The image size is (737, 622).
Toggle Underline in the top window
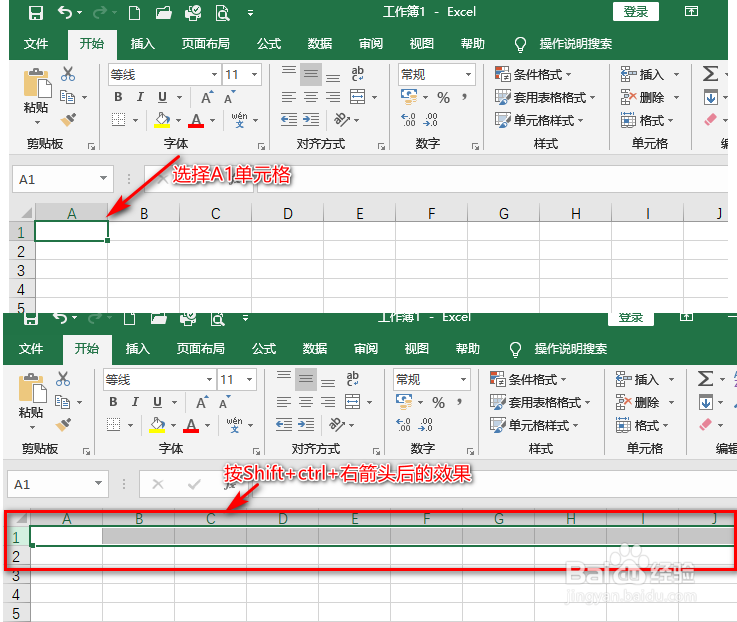point(162,97)
